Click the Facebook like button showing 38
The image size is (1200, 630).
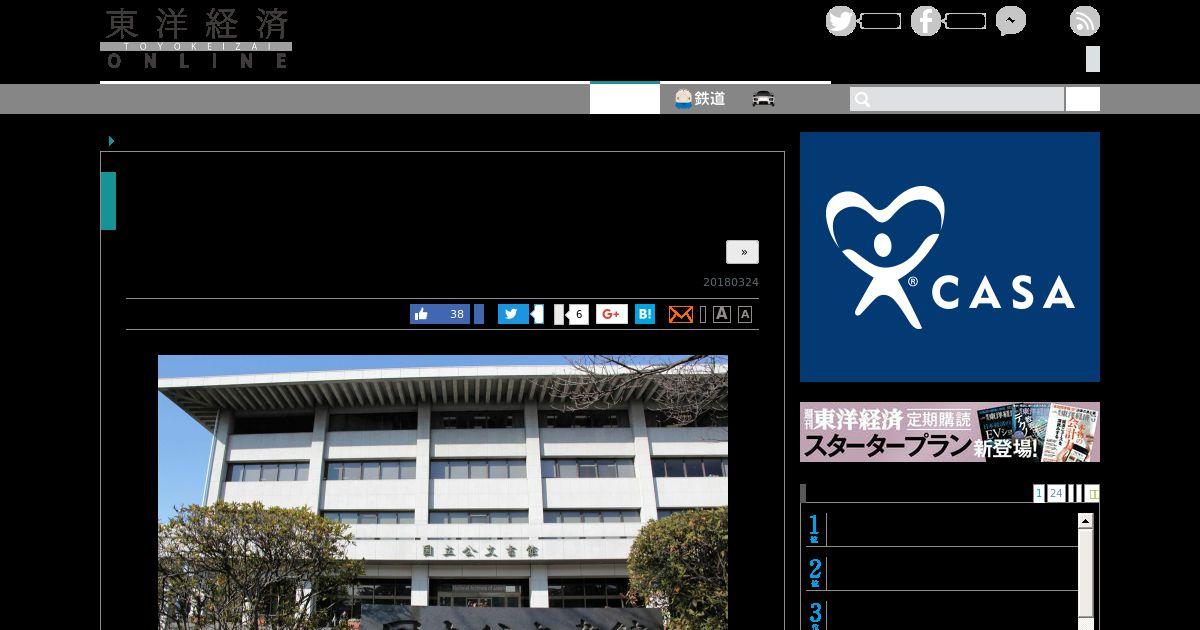440,314
